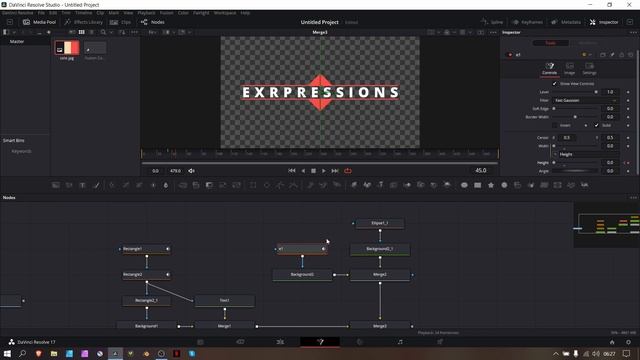Open the Media page icon in the bottom bar
The image size is (640, 360).
coord(200,342)
